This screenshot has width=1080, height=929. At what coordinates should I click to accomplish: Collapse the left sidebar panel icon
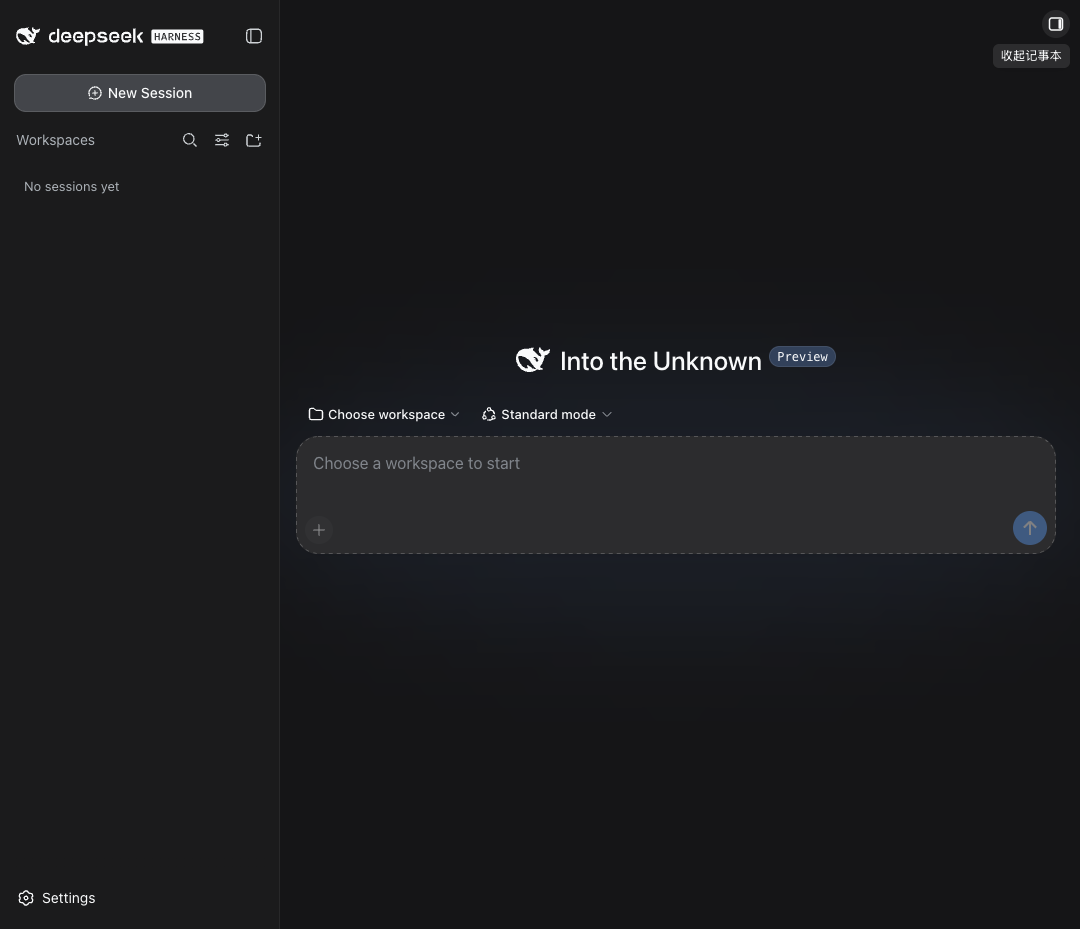[253, 36]
